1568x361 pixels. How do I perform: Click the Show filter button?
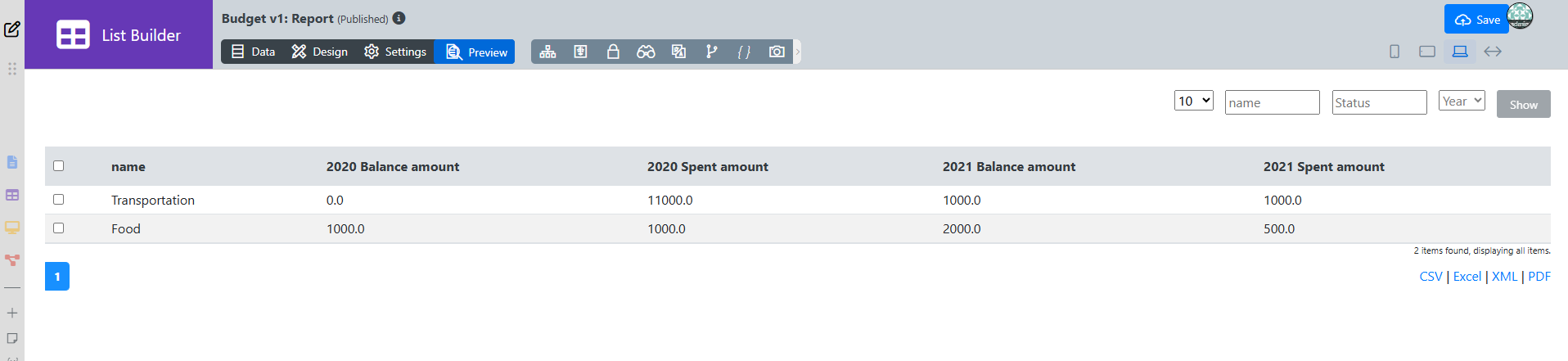pos(1523,104)
